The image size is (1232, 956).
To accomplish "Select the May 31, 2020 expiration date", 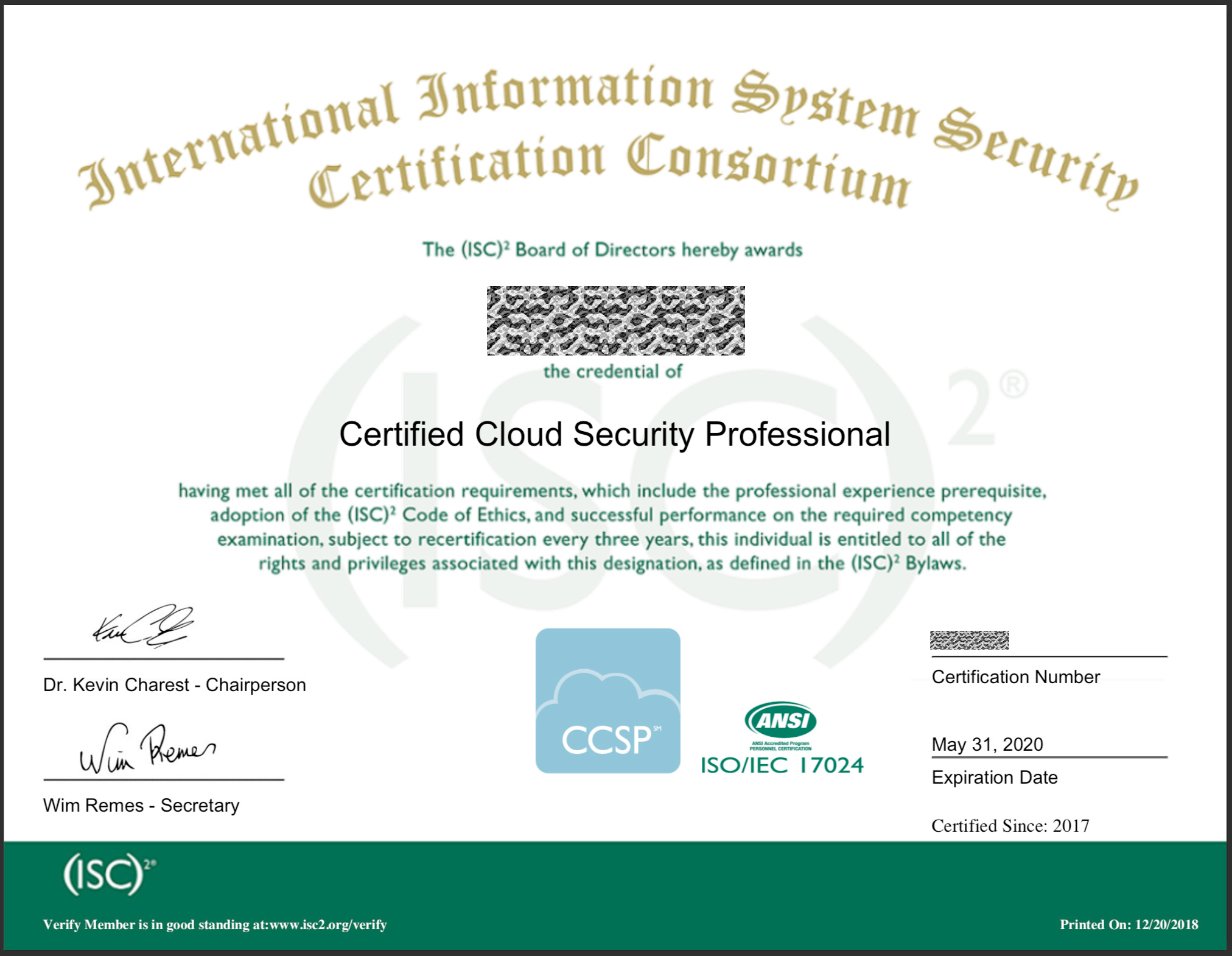I will 987,744.
